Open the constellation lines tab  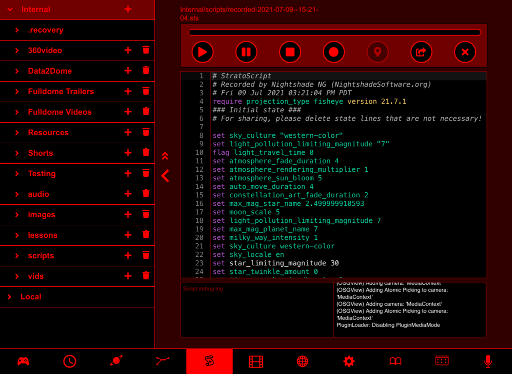[163, 361]
